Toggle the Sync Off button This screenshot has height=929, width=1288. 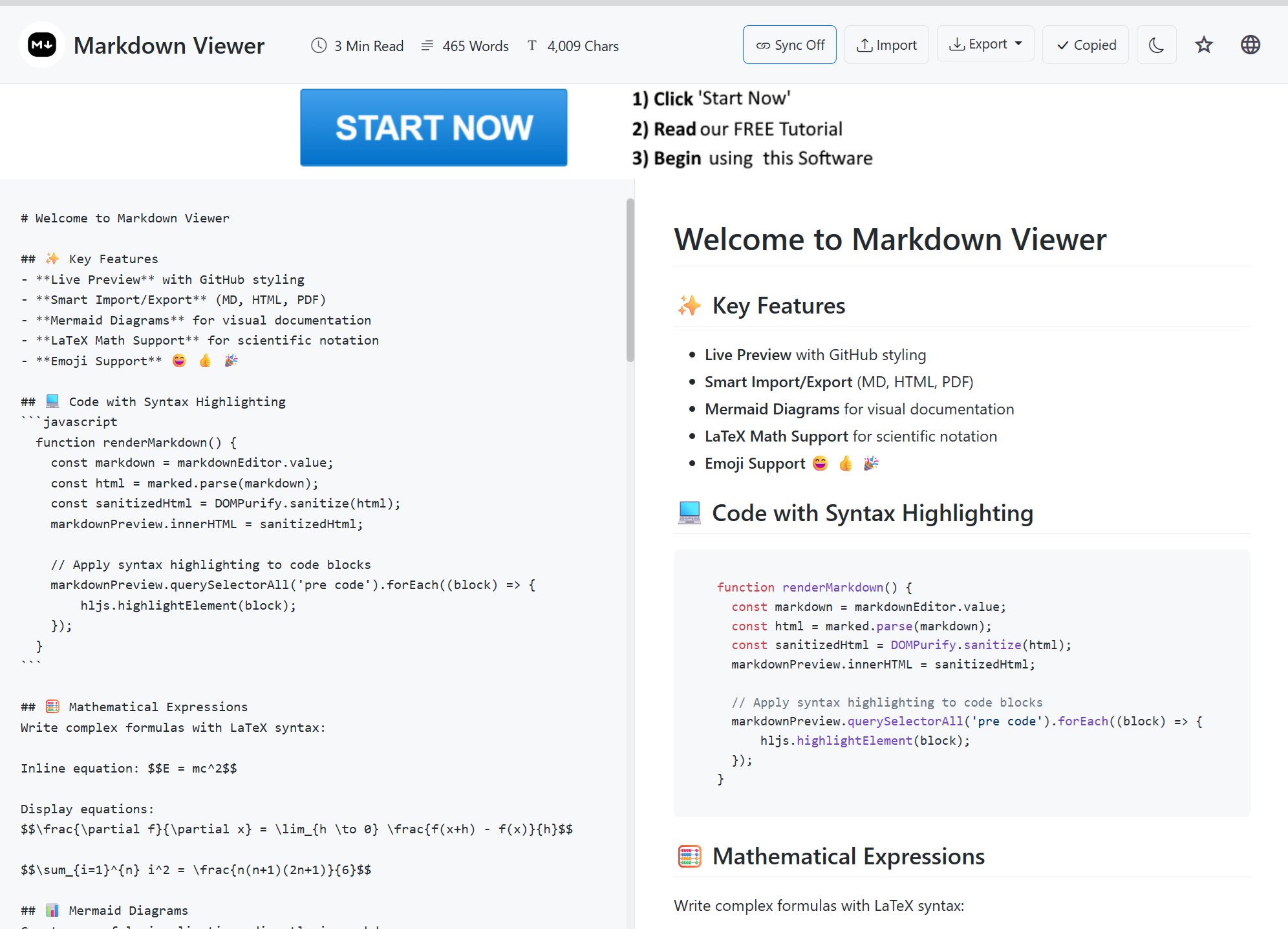pyautogui.click(x=789, y=45)
